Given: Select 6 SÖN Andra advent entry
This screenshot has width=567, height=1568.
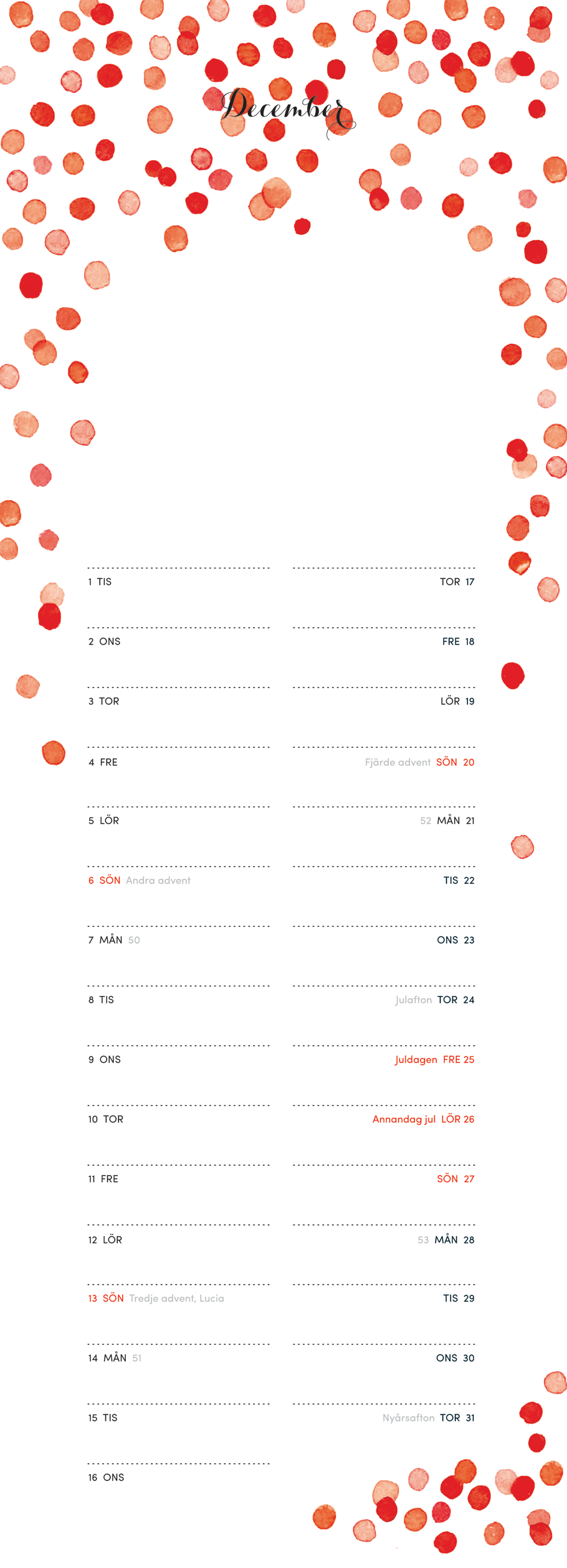Looking at the screenshot, I should [x=139, y=880].
